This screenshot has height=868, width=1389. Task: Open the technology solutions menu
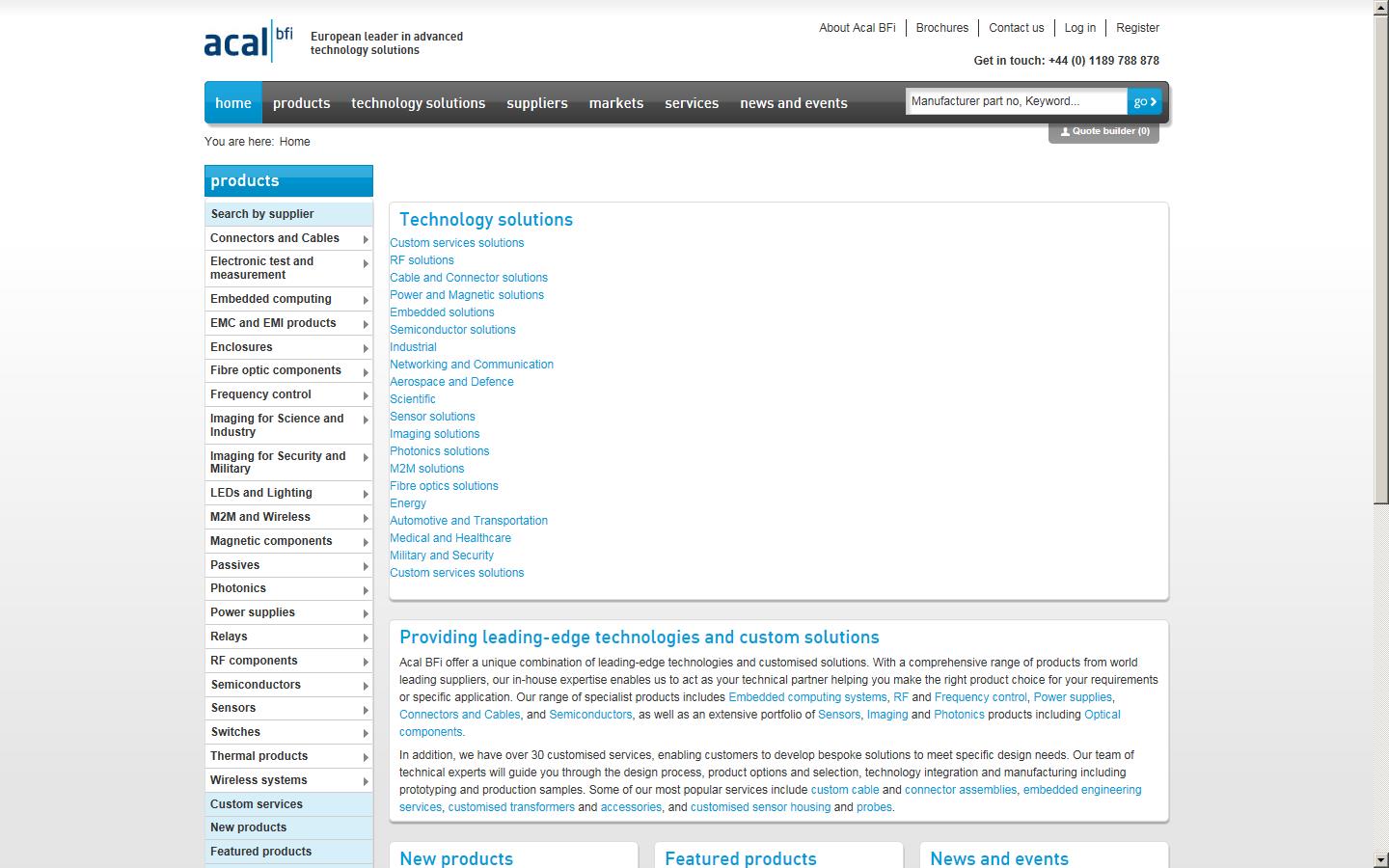[418, 102]
